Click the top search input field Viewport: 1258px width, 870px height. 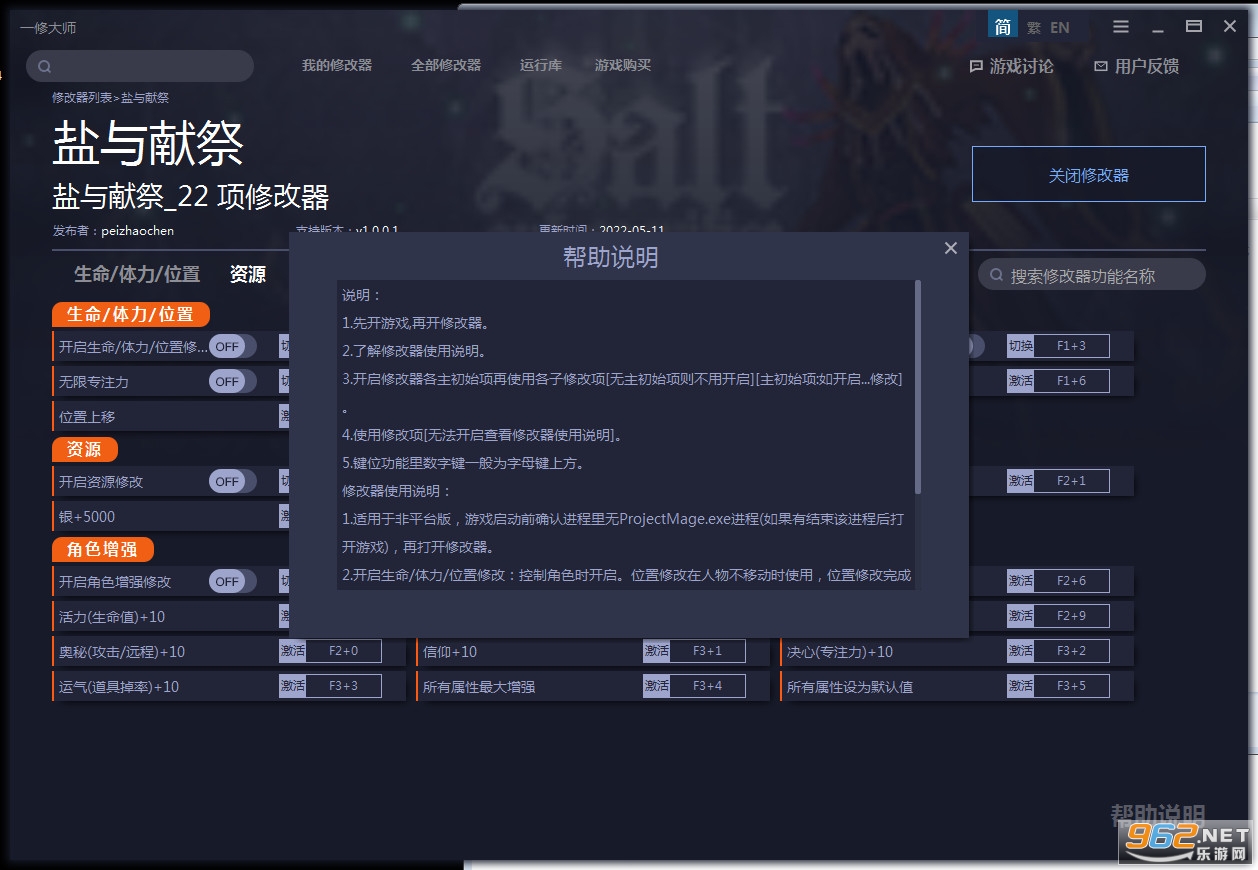coord(140,66)
